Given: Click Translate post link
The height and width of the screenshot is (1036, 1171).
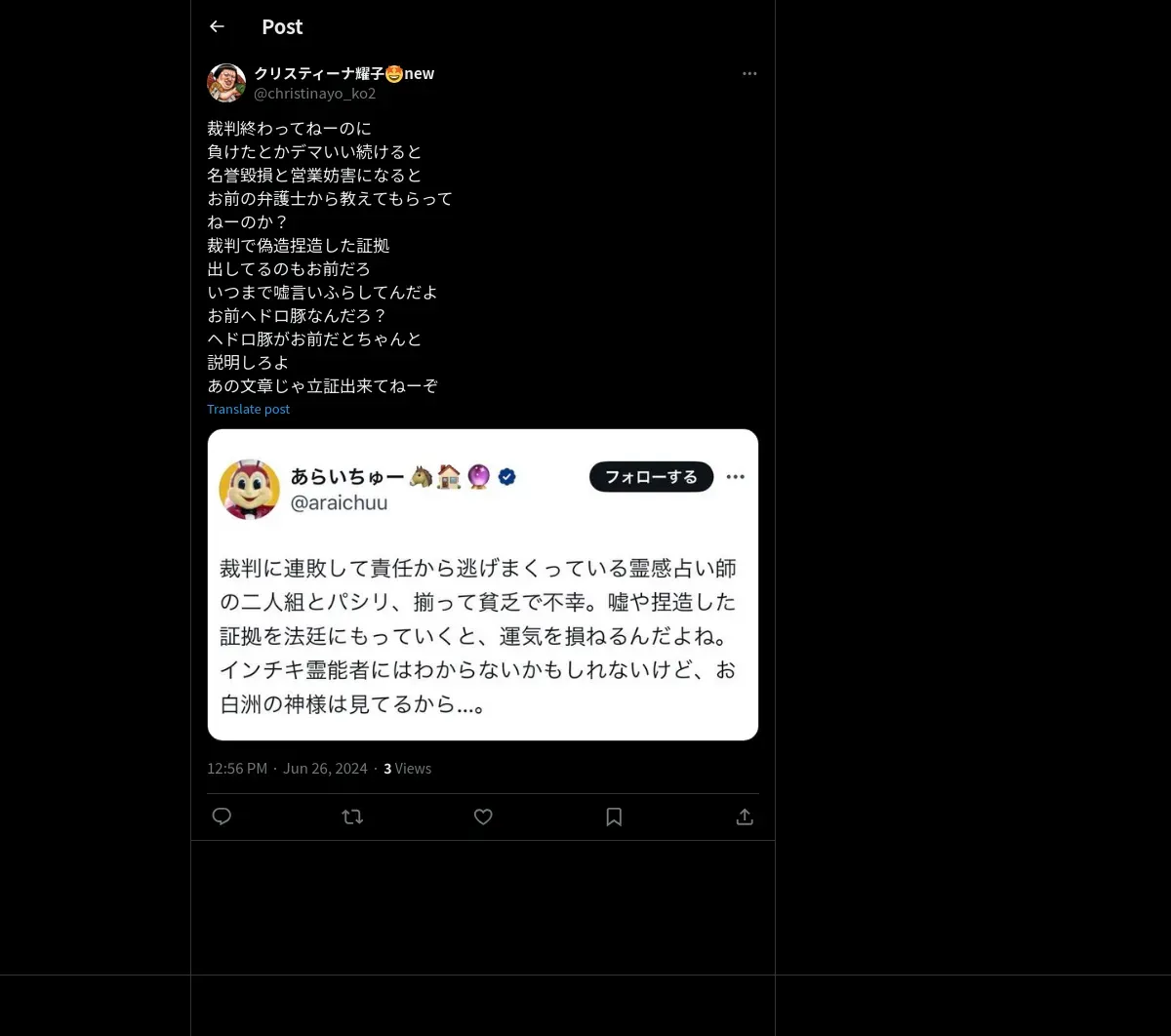Looking at the screenshot, I should pyautogui.click(x=249, y=409).
